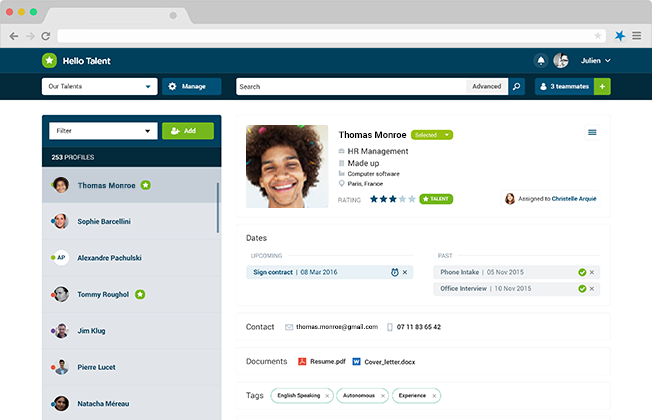Click thomas.monroe@gmail.com email address
The height and width of the screenshot is (420, 652).
click(337, 327)
